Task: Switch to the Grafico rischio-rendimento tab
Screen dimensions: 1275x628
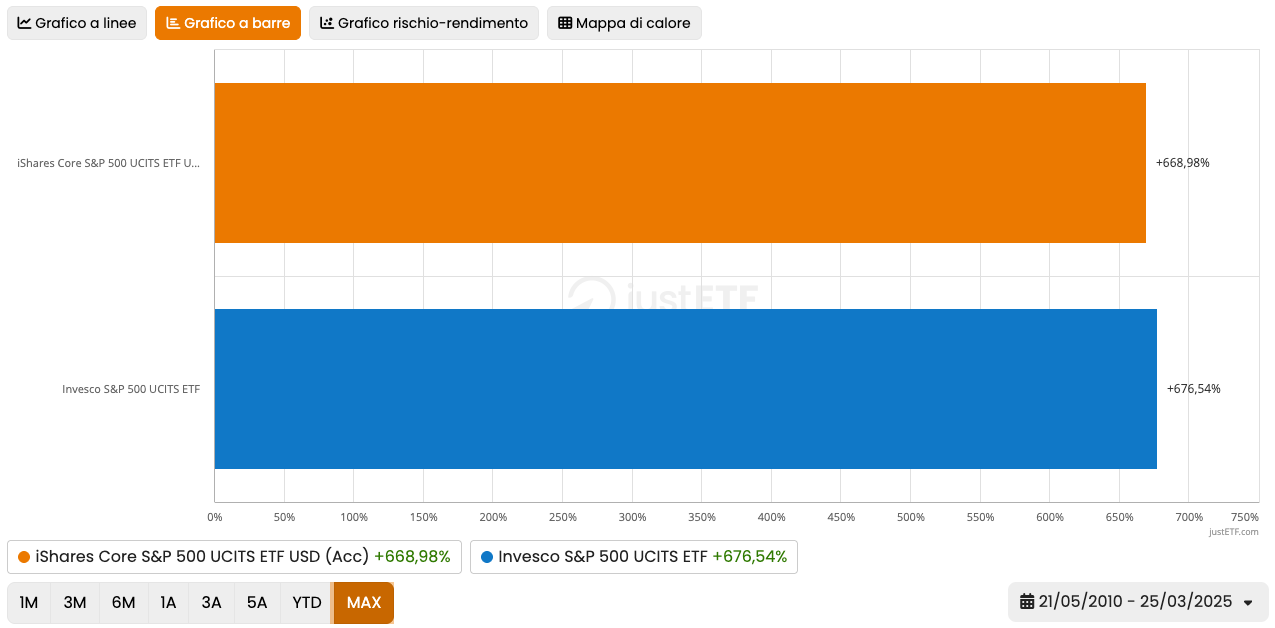Action: pyautogui.click(x=423, y=22)
